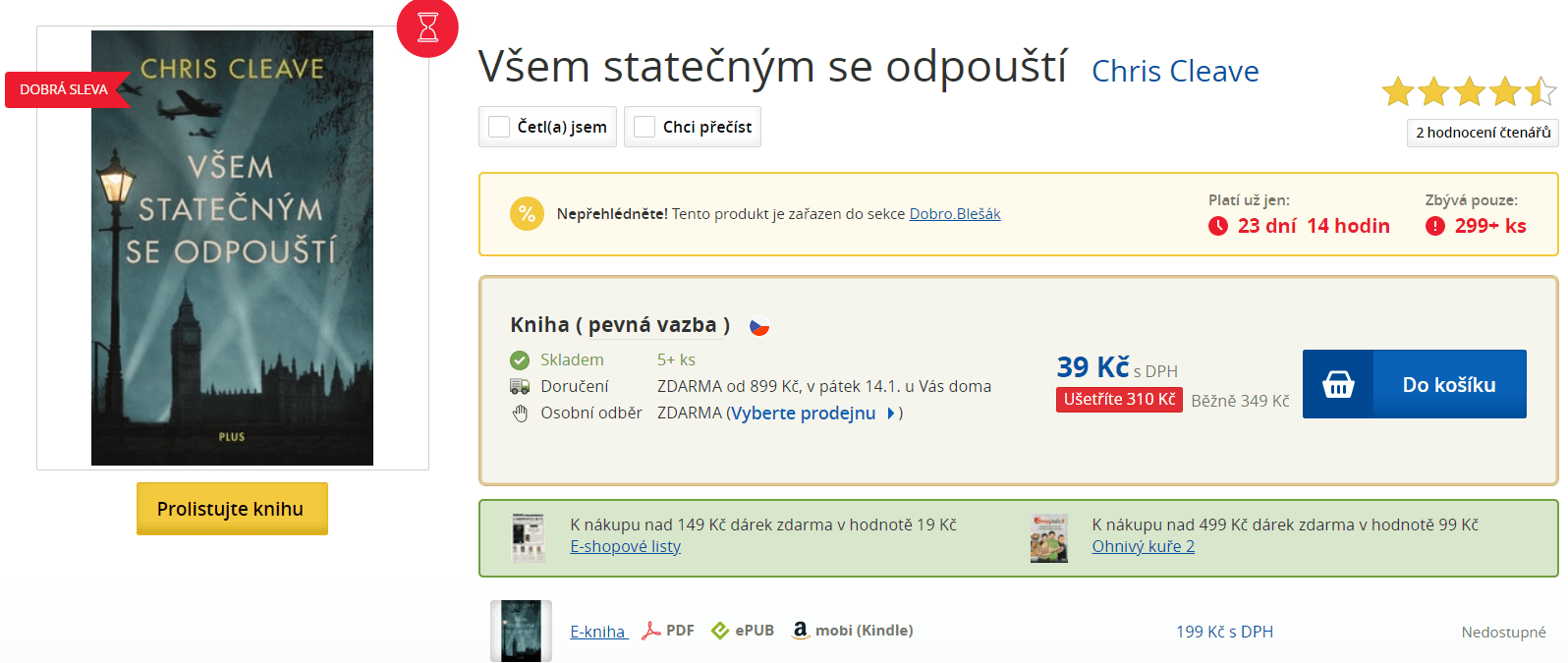Click the red clock icon beside 23 dní

click(1218, 226)
